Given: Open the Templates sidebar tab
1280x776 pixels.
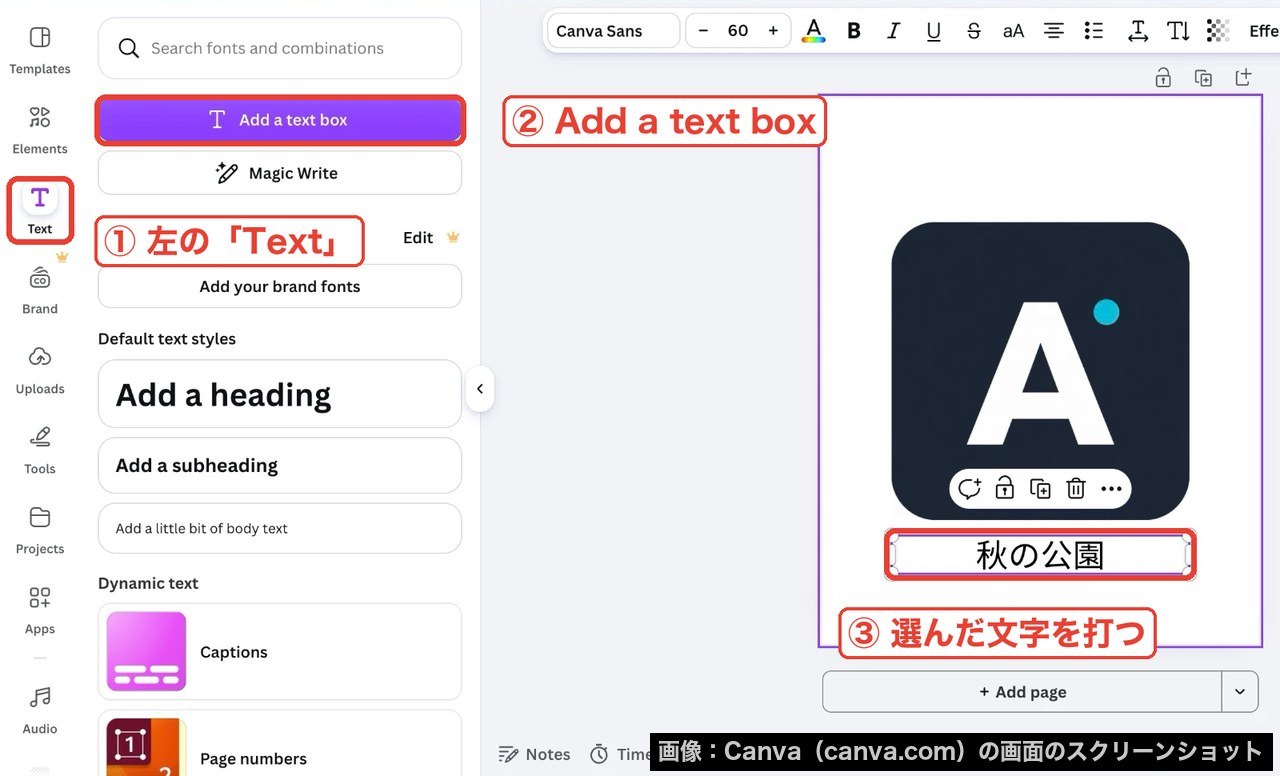Looking at the screenshot, I should [40, 50].
